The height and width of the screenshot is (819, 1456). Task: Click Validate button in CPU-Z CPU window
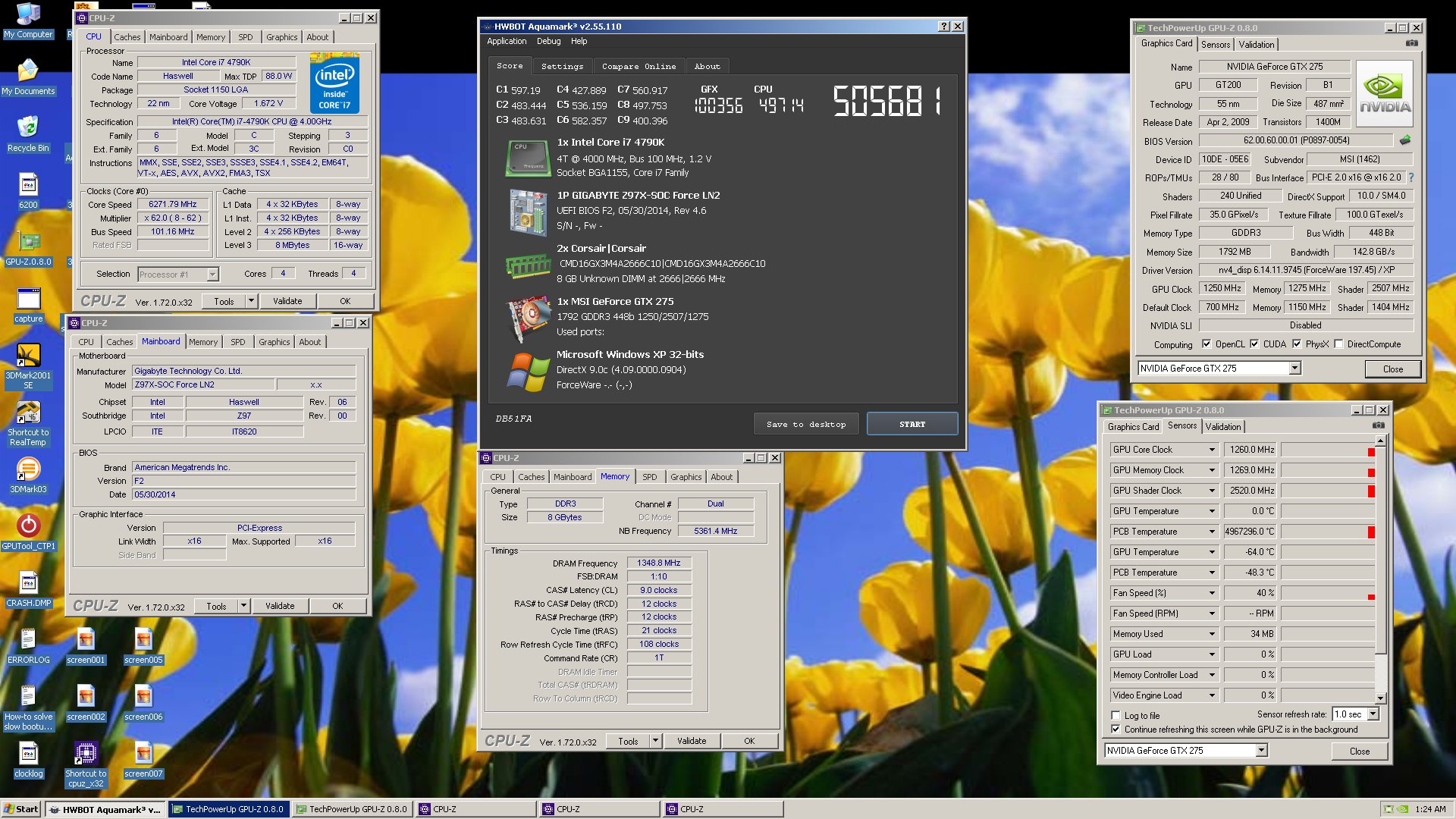click(x=287, y=301)
